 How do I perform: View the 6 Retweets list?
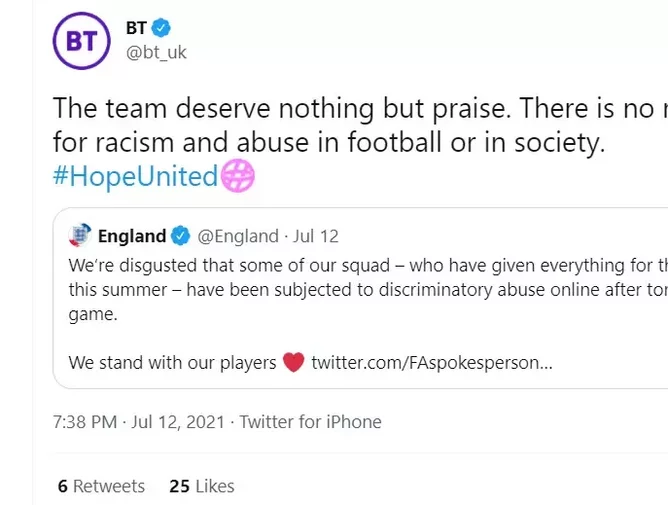click(x=101, y=486)
